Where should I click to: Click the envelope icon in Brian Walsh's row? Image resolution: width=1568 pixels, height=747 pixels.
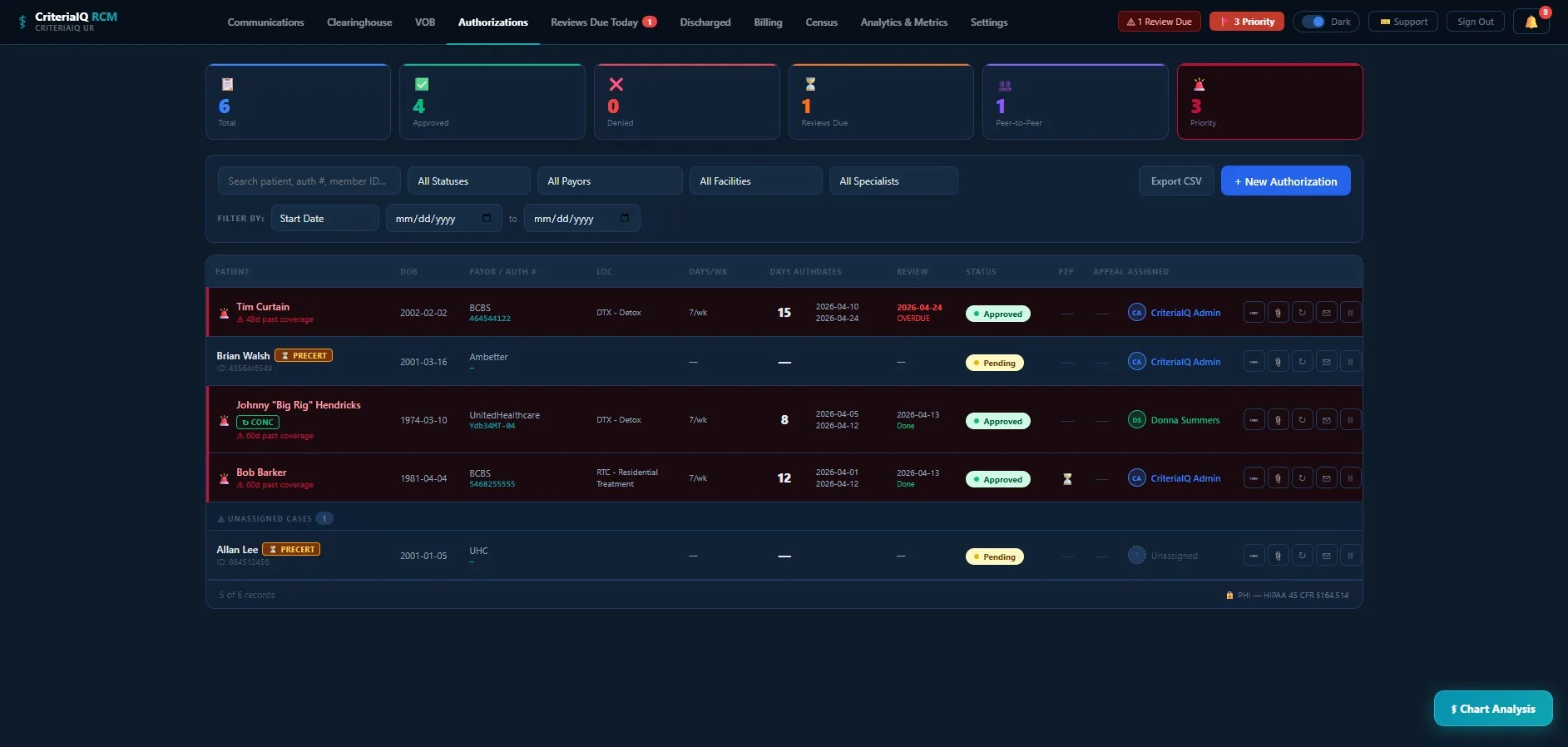point(1326,362)
